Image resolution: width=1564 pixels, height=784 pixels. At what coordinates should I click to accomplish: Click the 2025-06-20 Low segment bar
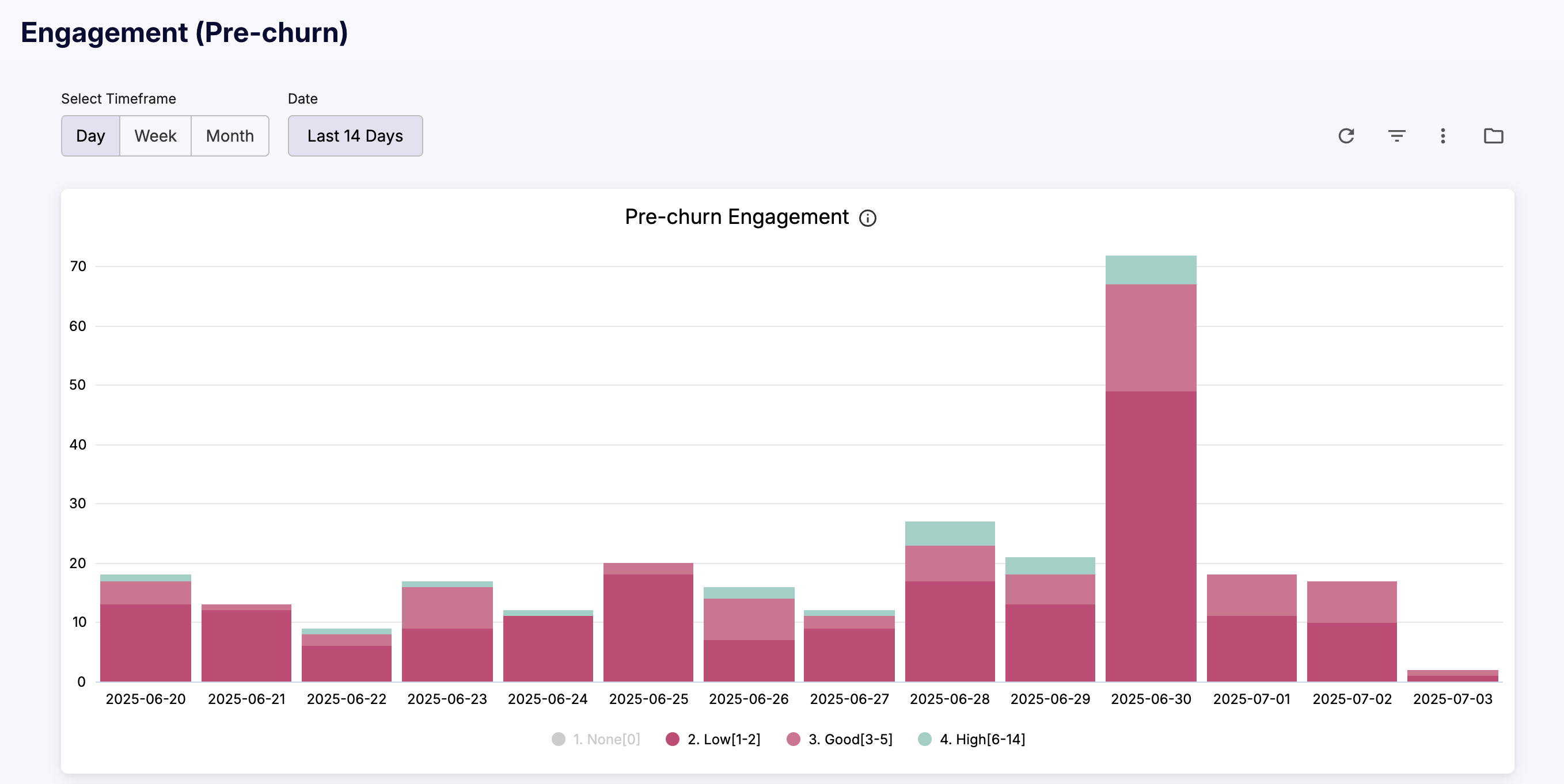click(x=145, y=642)
